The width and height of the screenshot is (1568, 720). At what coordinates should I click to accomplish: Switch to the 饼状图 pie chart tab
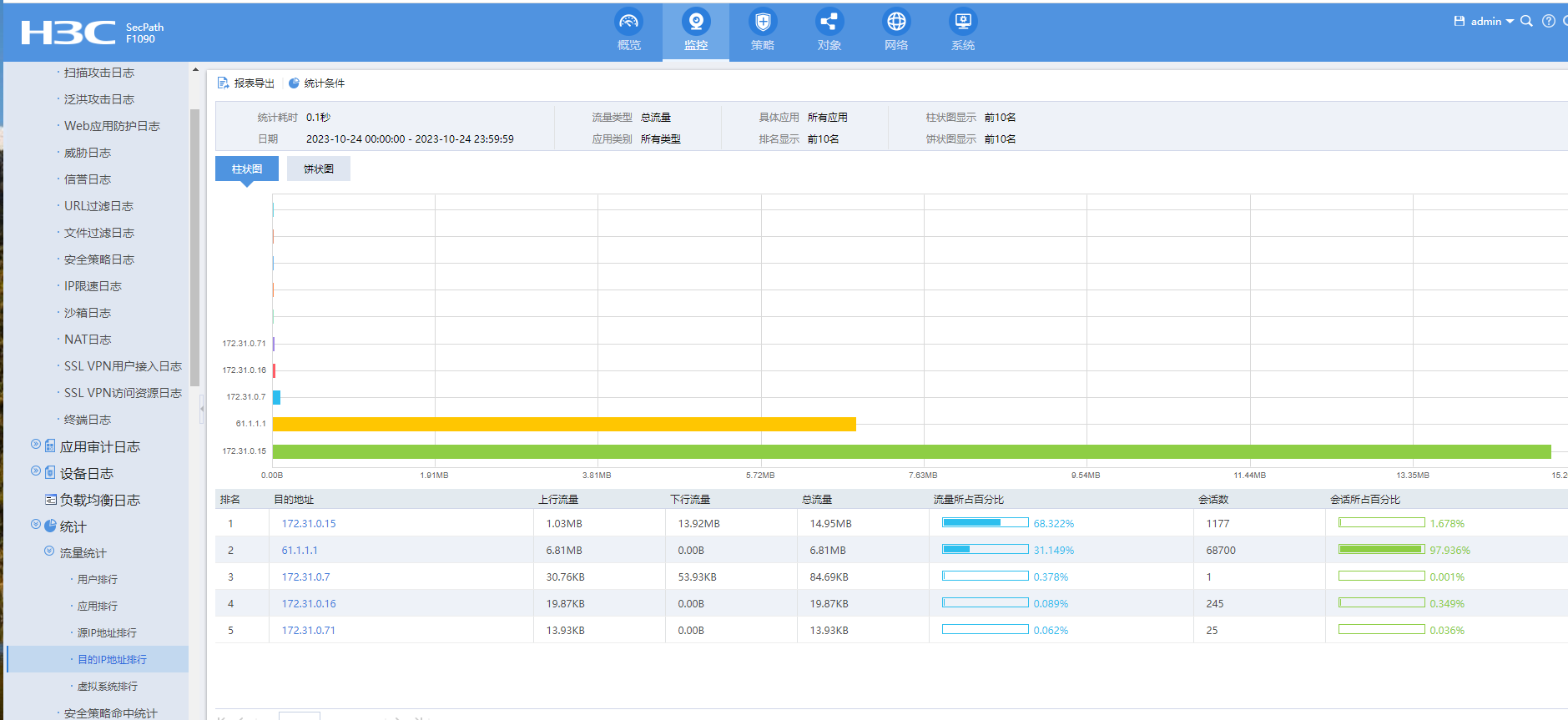tap(318, 169)
